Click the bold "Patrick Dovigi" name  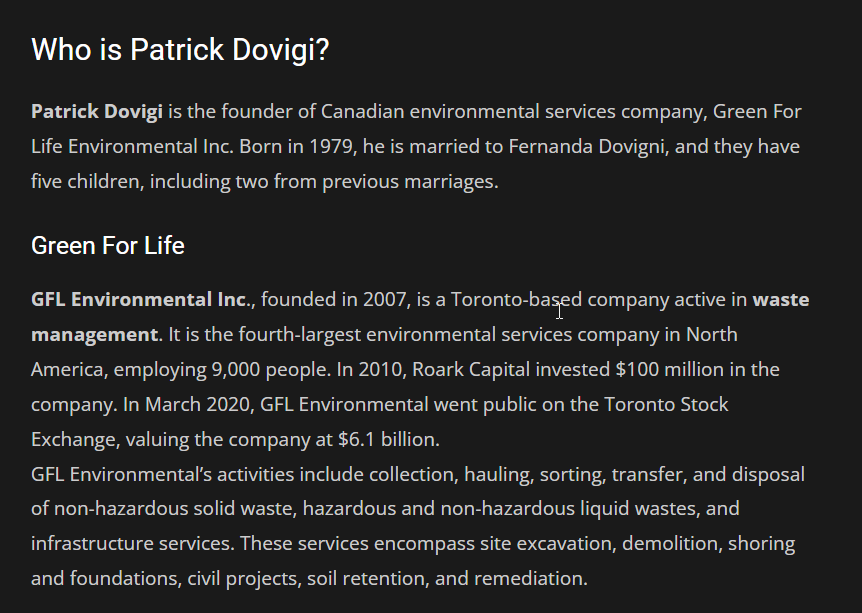96,111
